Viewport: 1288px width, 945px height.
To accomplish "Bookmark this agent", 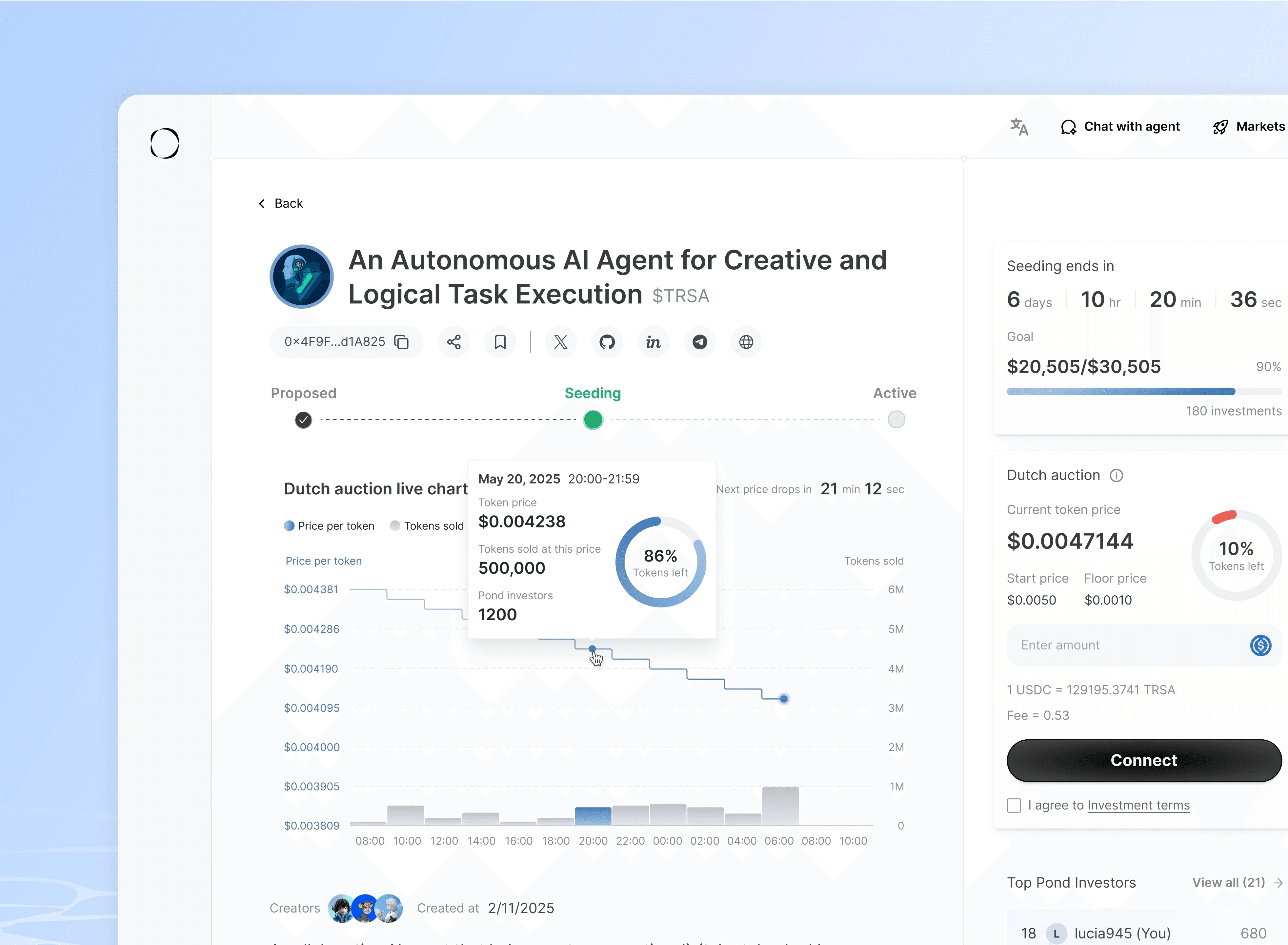I will 500,342.
